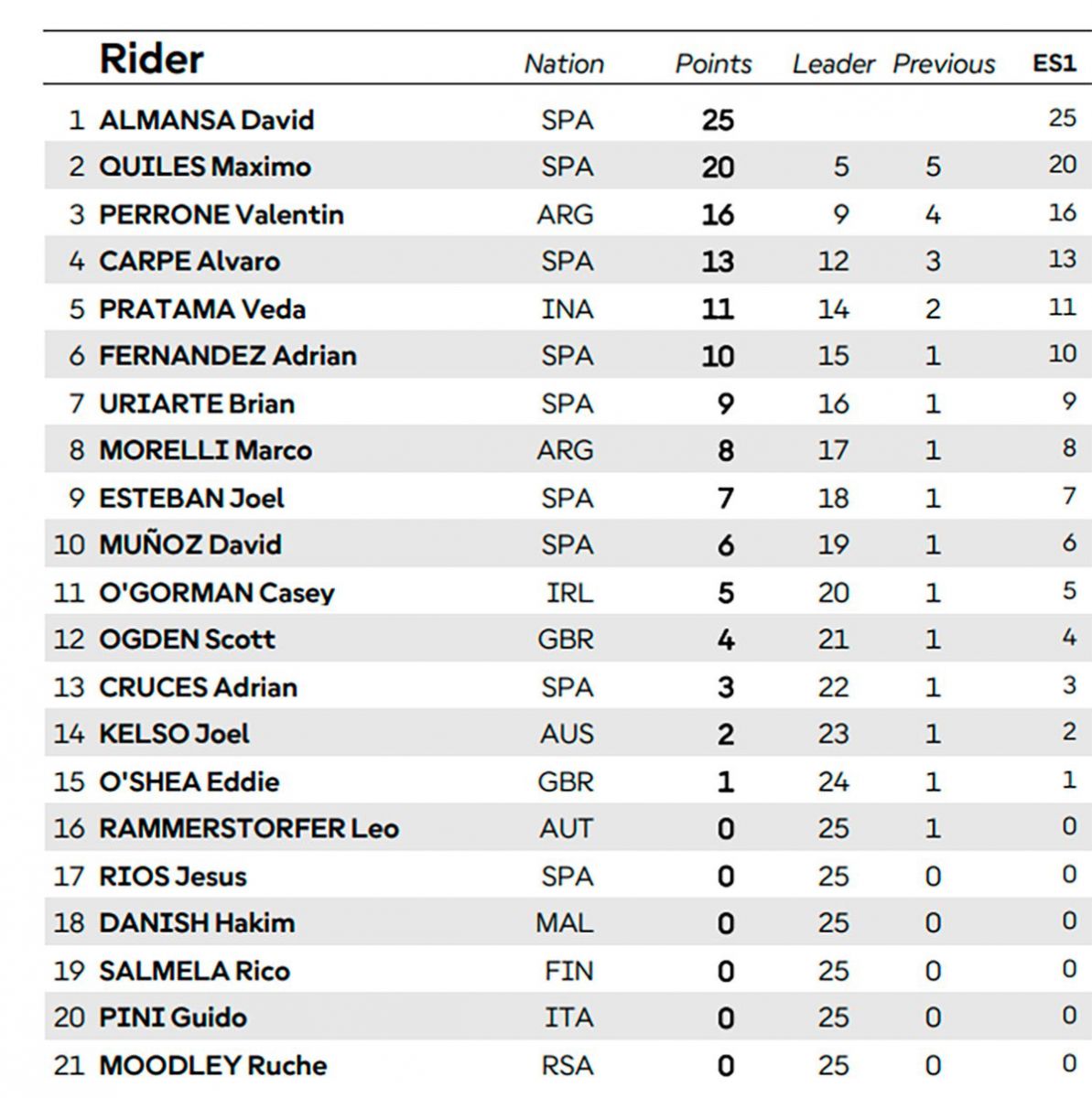The width and height of the screenshot is (1092, 1098).
Task: Select RAMMERSTORFER Leo's name
Action: coord(248,829)
